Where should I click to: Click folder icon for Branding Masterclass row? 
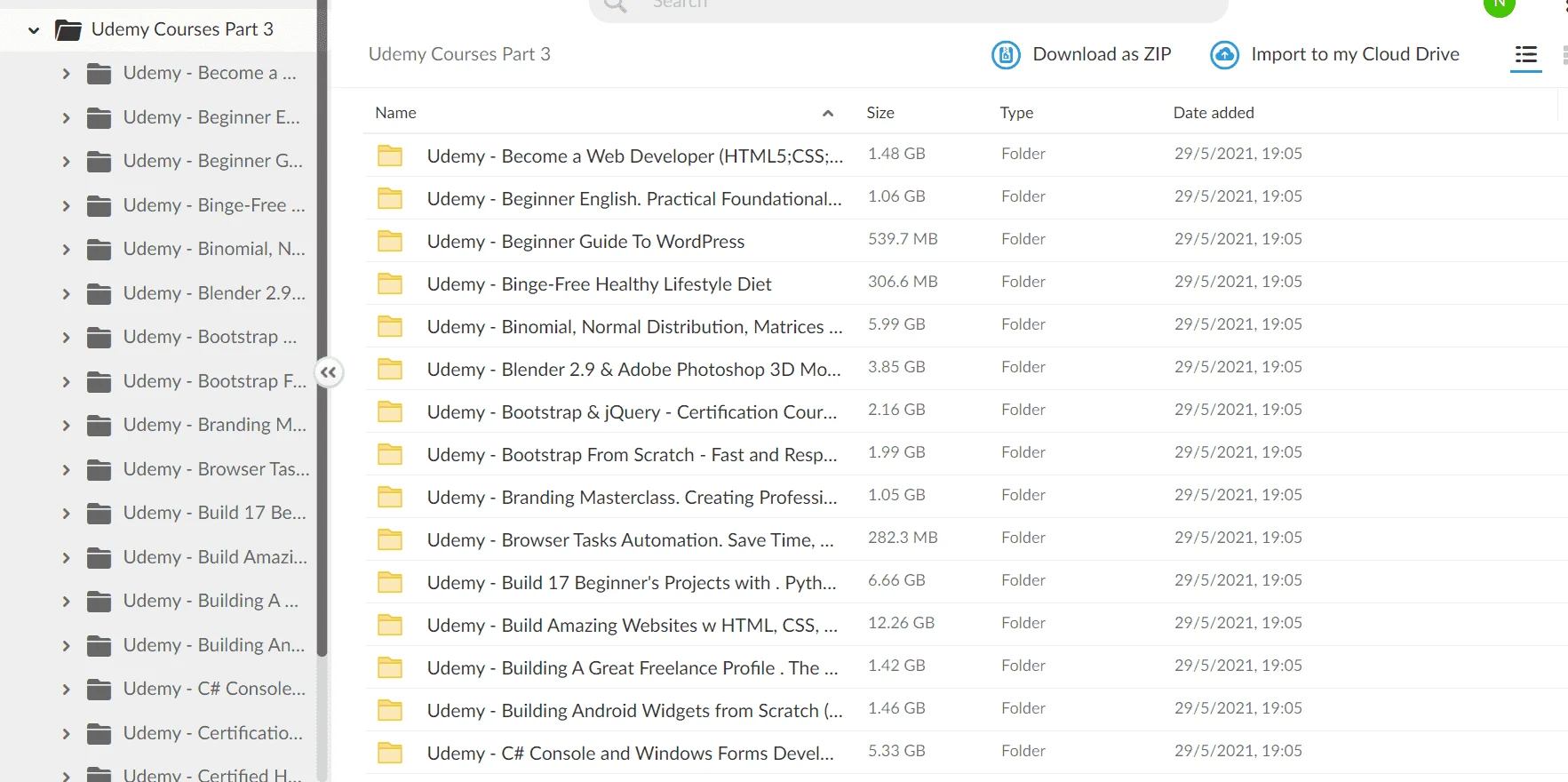click(x=390, y=497)
